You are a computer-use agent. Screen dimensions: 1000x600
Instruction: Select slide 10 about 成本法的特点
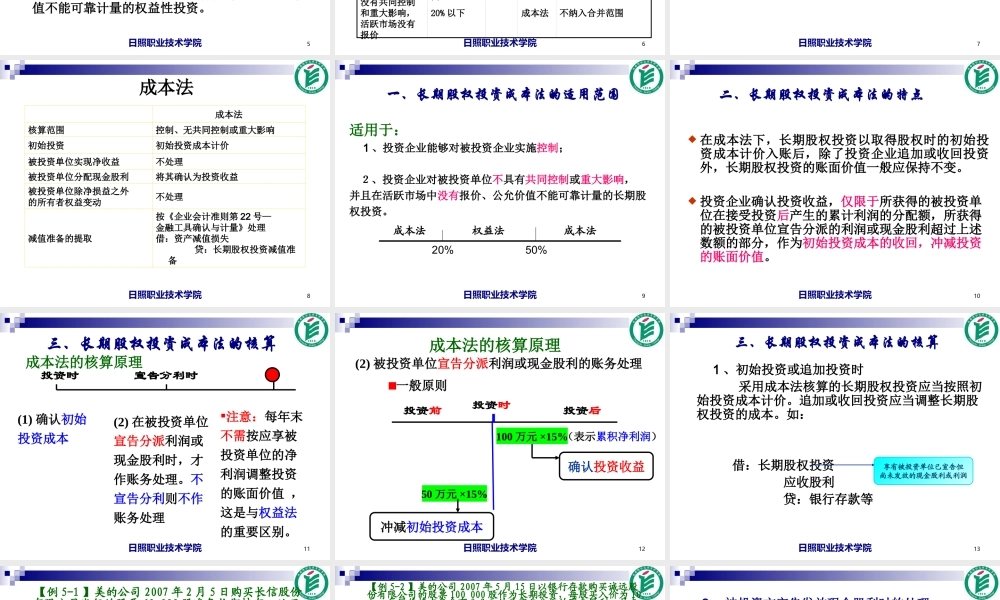pos(835,184)
